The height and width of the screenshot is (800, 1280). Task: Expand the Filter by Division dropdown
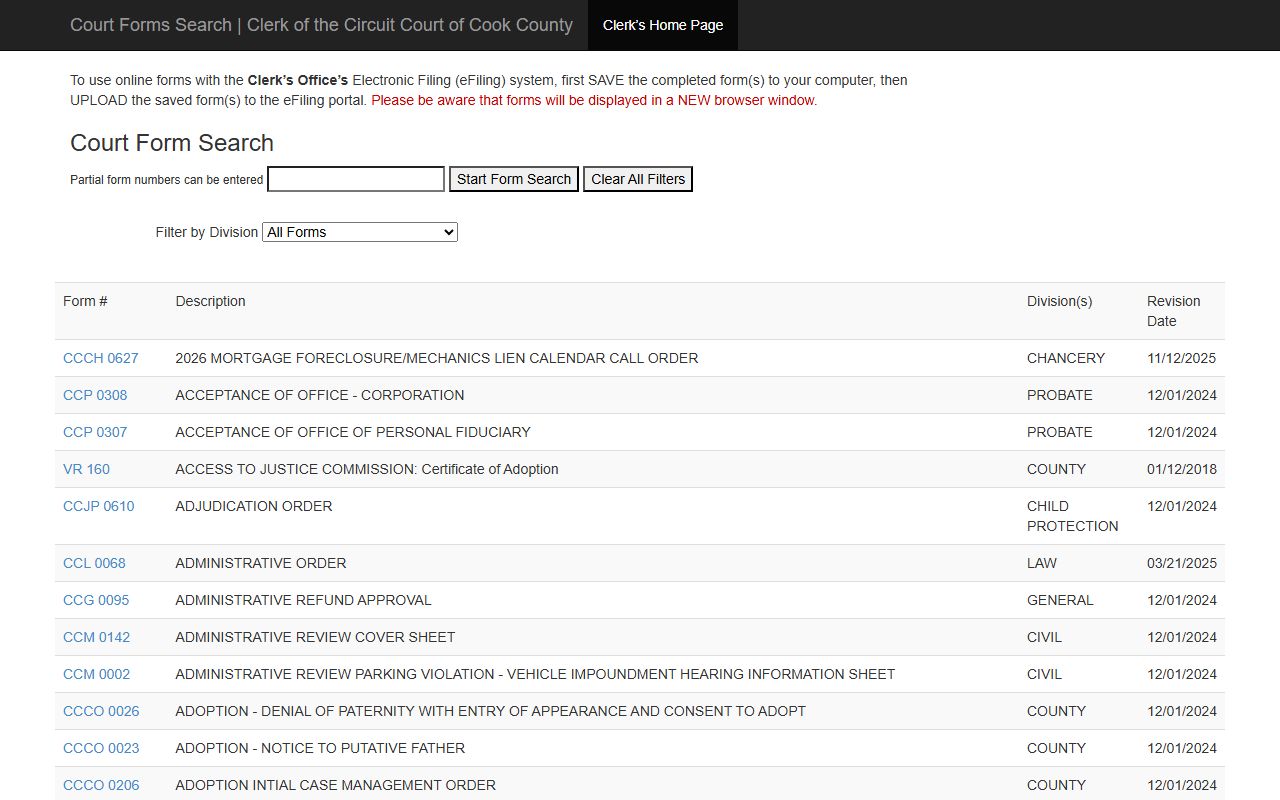pos(359,232)
